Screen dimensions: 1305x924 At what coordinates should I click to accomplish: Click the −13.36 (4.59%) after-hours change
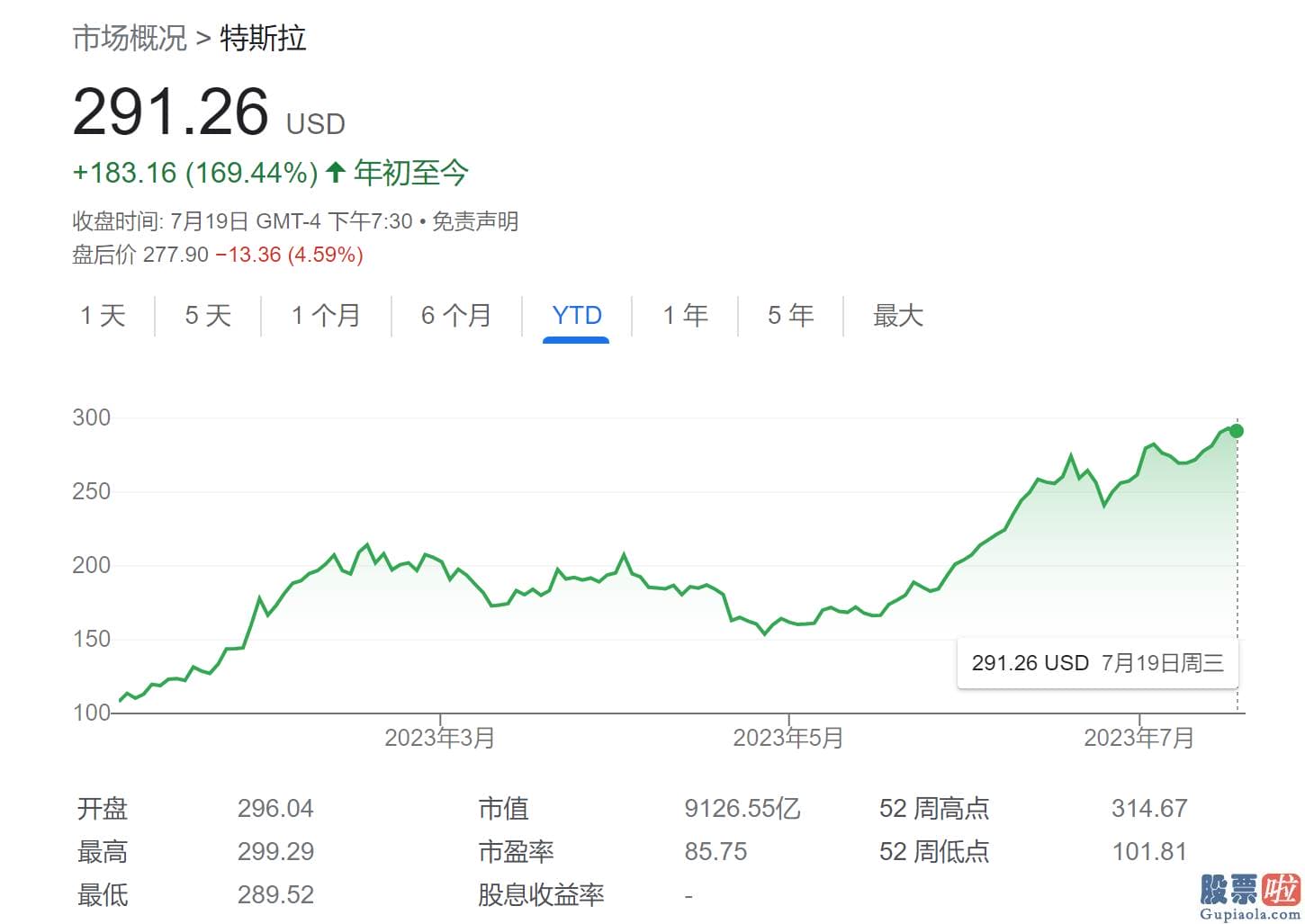289,255
